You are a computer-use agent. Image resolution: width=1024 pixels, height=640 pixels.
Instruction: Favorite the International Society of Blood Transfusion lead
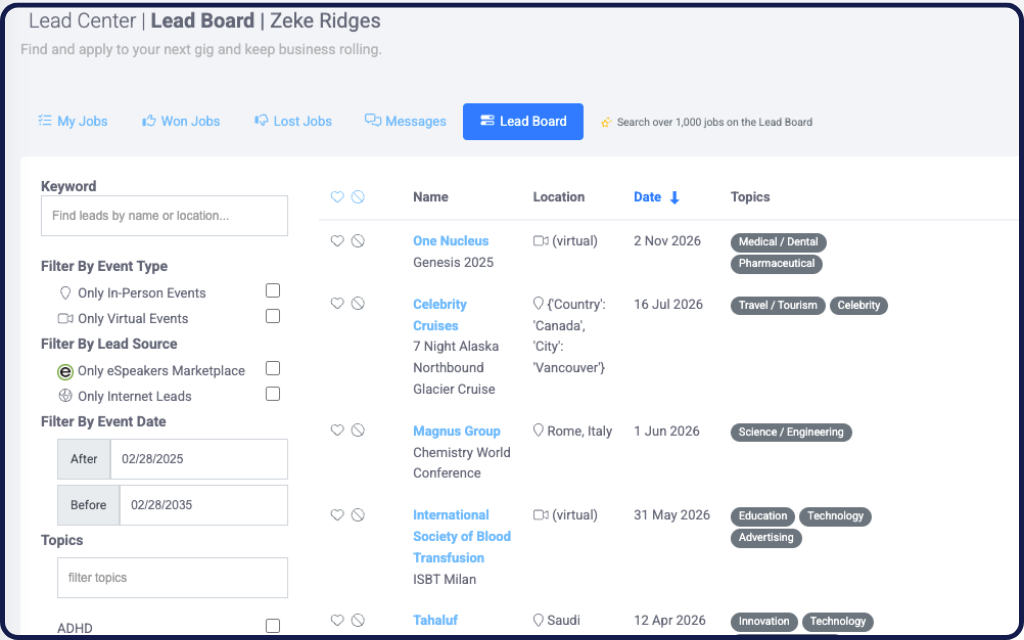tap(337, 515)
